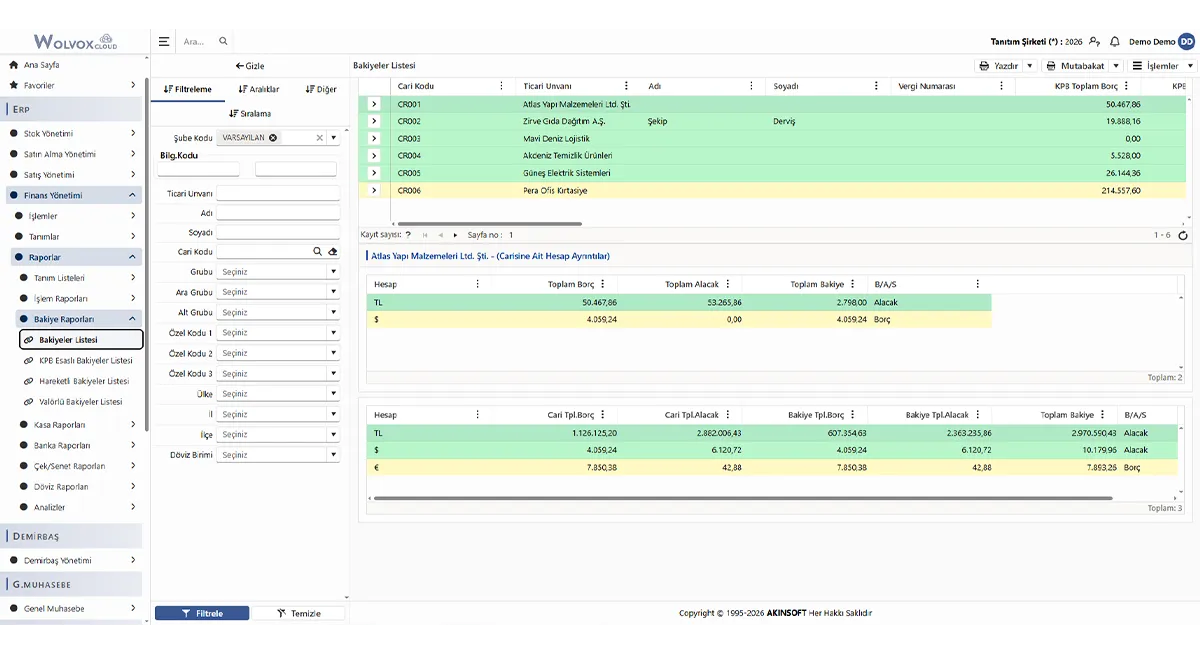
Task: Click the search magnifier icon in top bar
Action: [223, 42]
